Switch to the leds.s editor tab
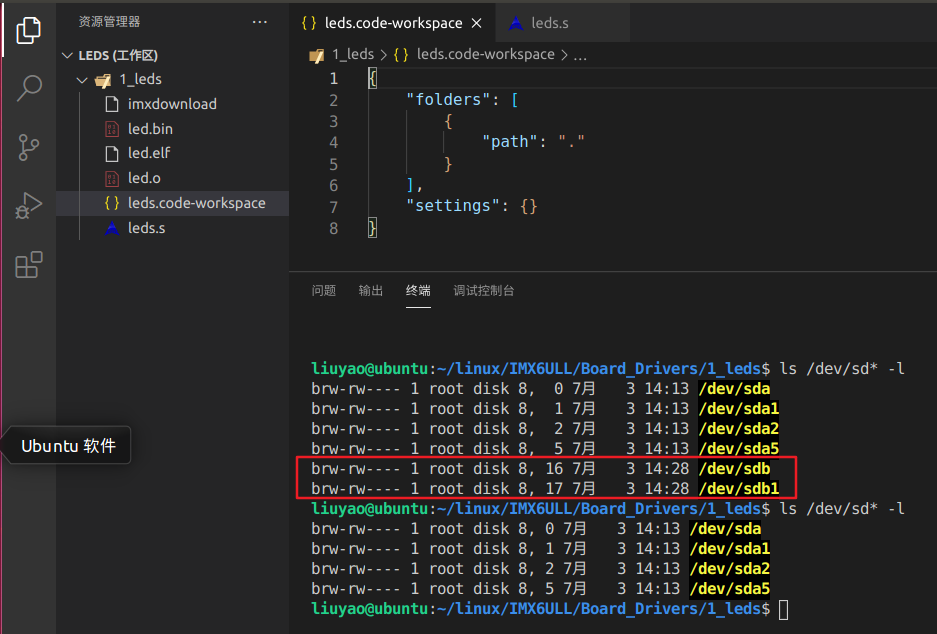This screenshot has height=634, width=937. (562, 23)
